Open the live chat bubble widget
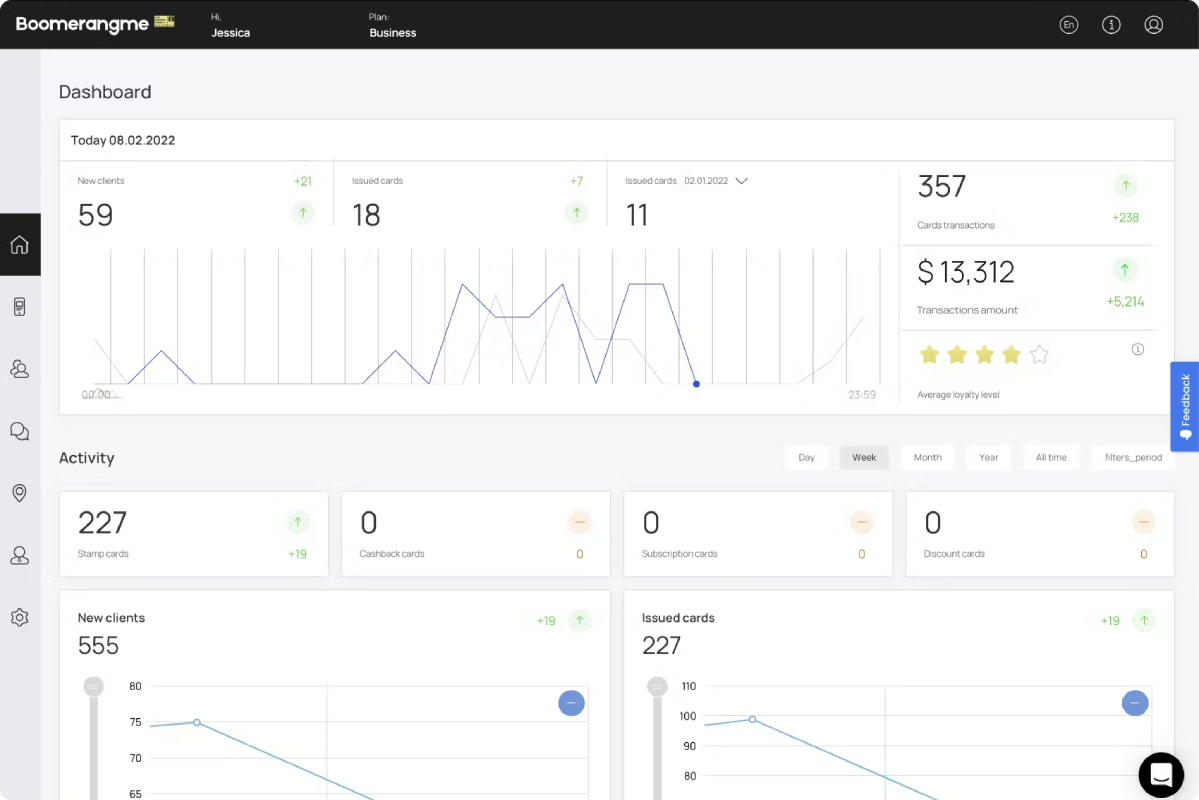Image resolution: width=1199 pixels, height=800 pixels. (1161, 775)
